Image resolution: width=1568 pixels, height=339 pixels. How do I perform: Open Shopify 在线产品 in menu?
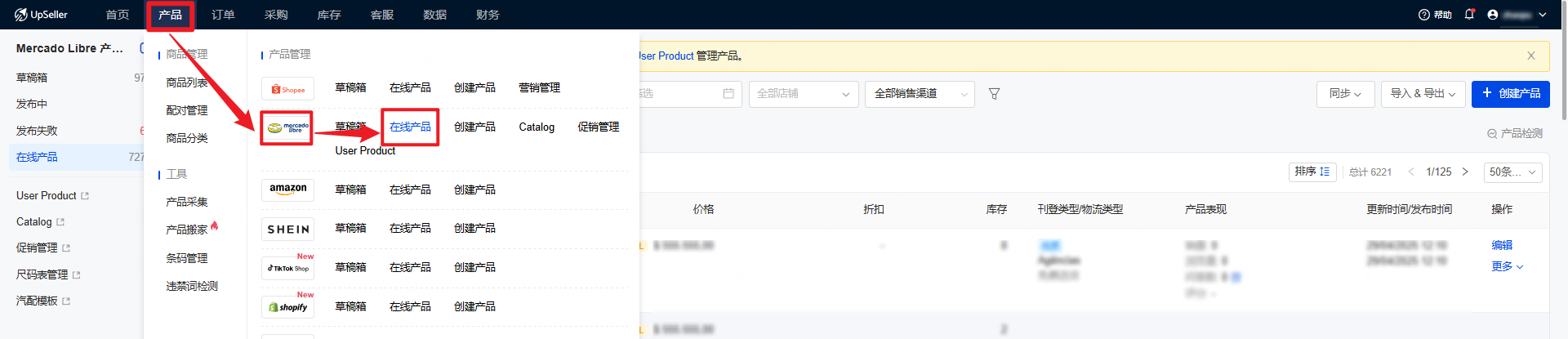pos(410,307)
